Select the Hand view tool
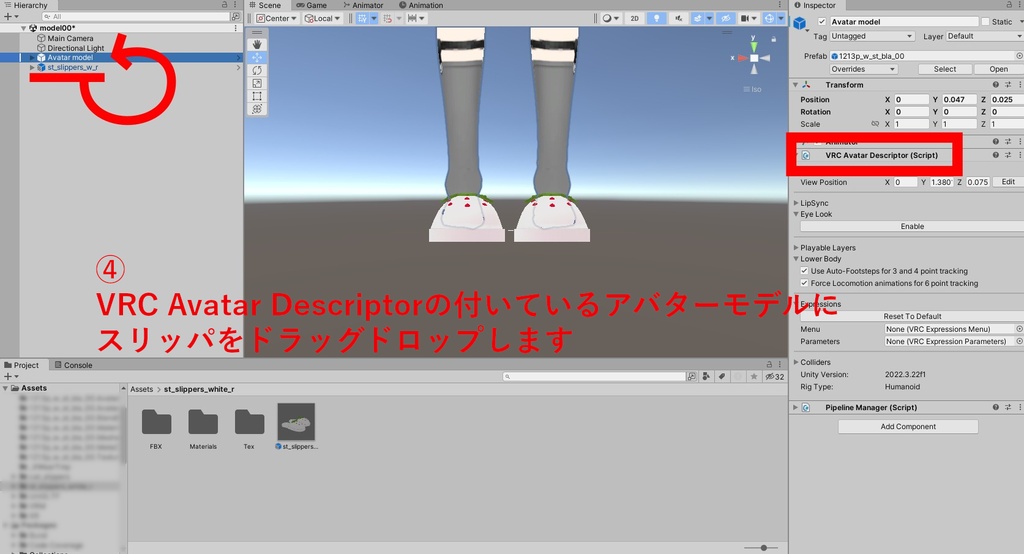The height and width of the screenshot is (554, 1024). pyautogui.click(x=257, y=44)
